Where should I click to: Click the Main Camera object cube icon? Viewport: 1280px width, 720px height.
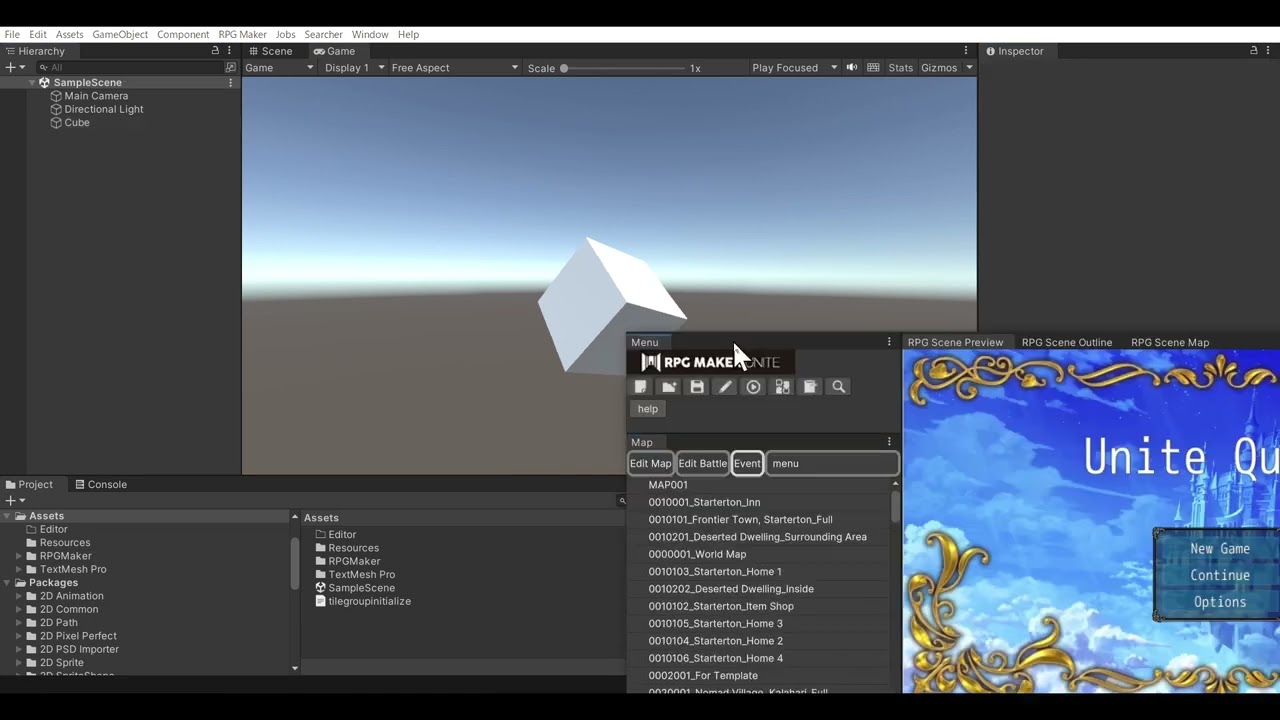[x=56, y=96]
